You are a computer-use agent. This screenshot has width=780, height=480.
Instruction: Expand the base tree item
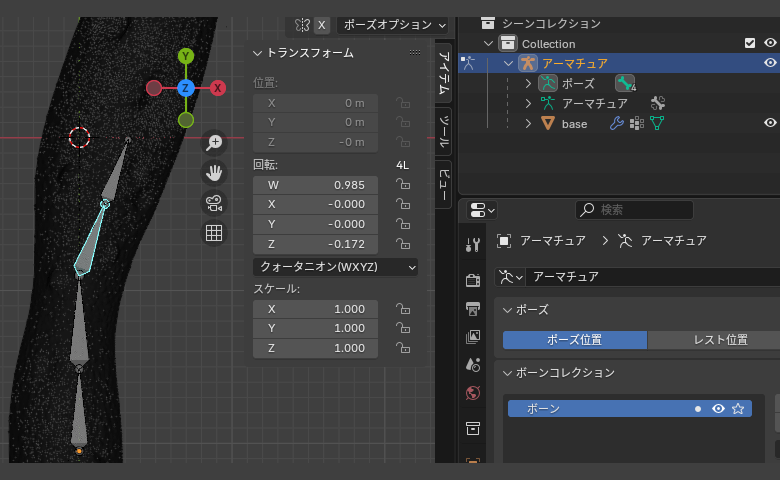529,123
